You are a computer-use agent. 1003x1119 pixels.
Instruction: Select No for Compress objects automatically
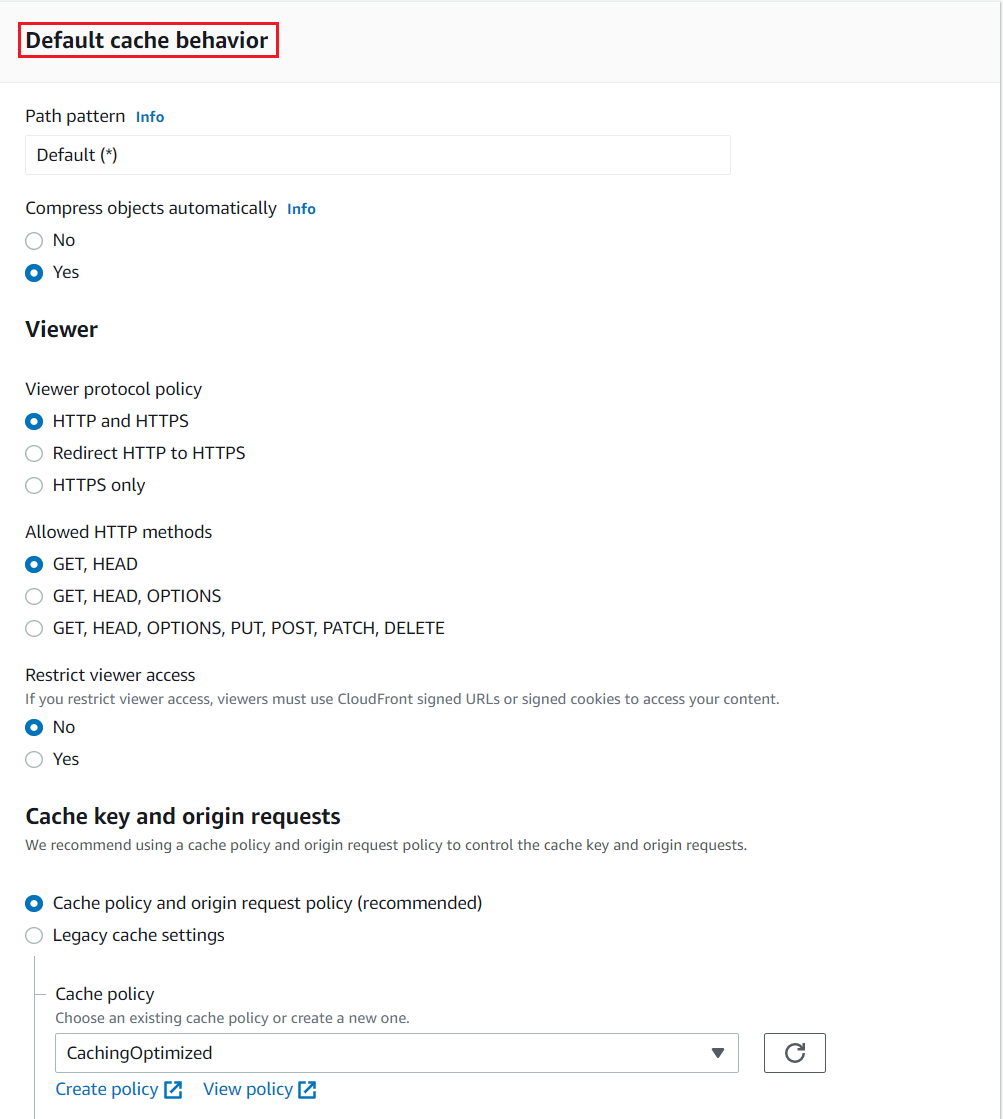click(x=34, y=240)
